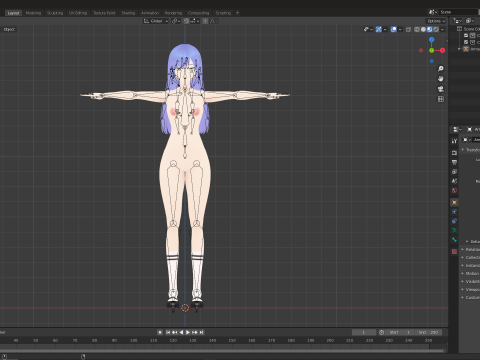Screen dimensions: 480x360
Task: Open the outliner display mode dropdown
Action: click(x=458, y=21)
